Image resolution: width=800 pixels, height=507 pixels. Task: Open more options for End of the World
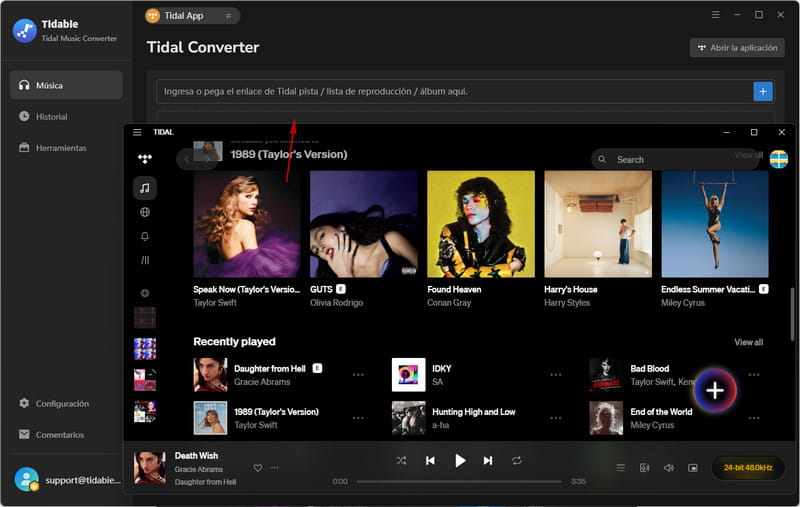click(x=754, y=418)
